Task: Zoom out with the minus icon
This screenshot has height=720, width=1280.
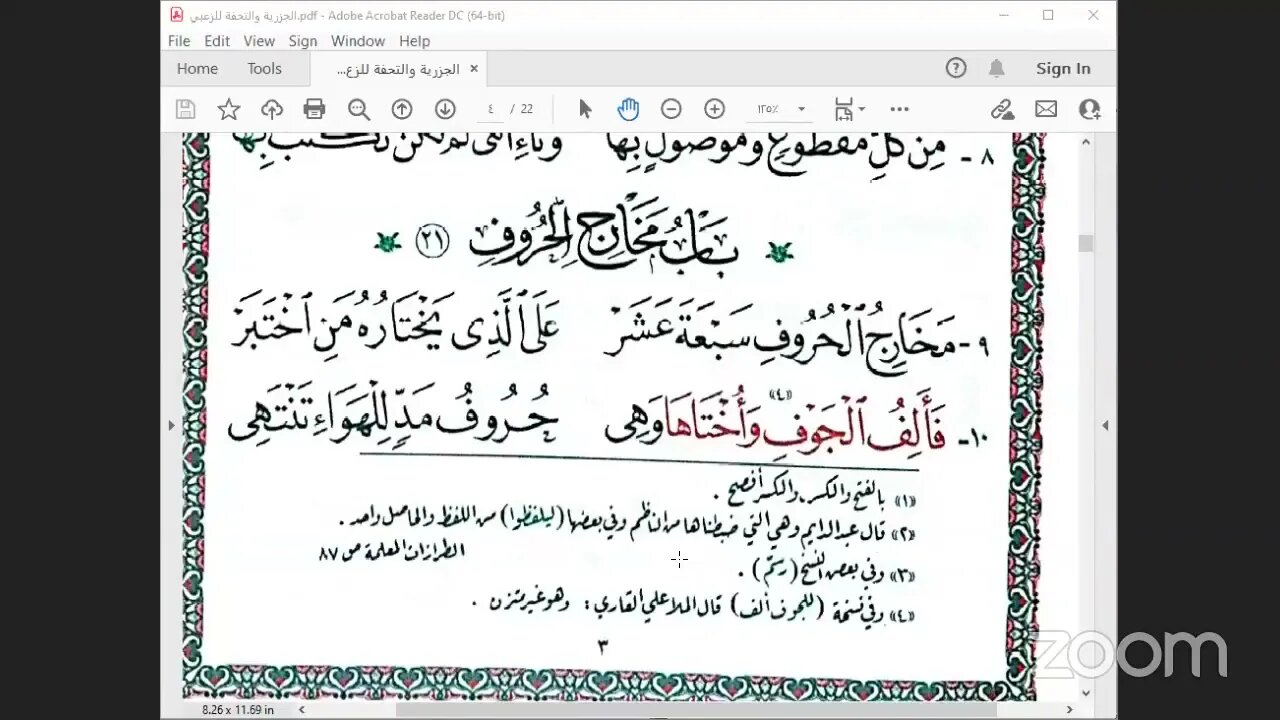Action: click(672, 110)
